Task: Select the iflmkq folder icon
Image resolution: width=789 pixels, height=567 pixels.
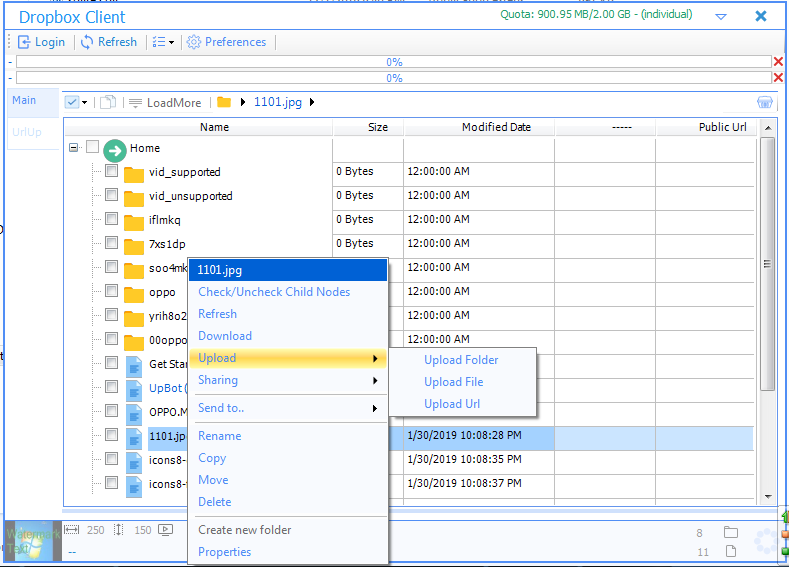Action: (x=134, y=222)
